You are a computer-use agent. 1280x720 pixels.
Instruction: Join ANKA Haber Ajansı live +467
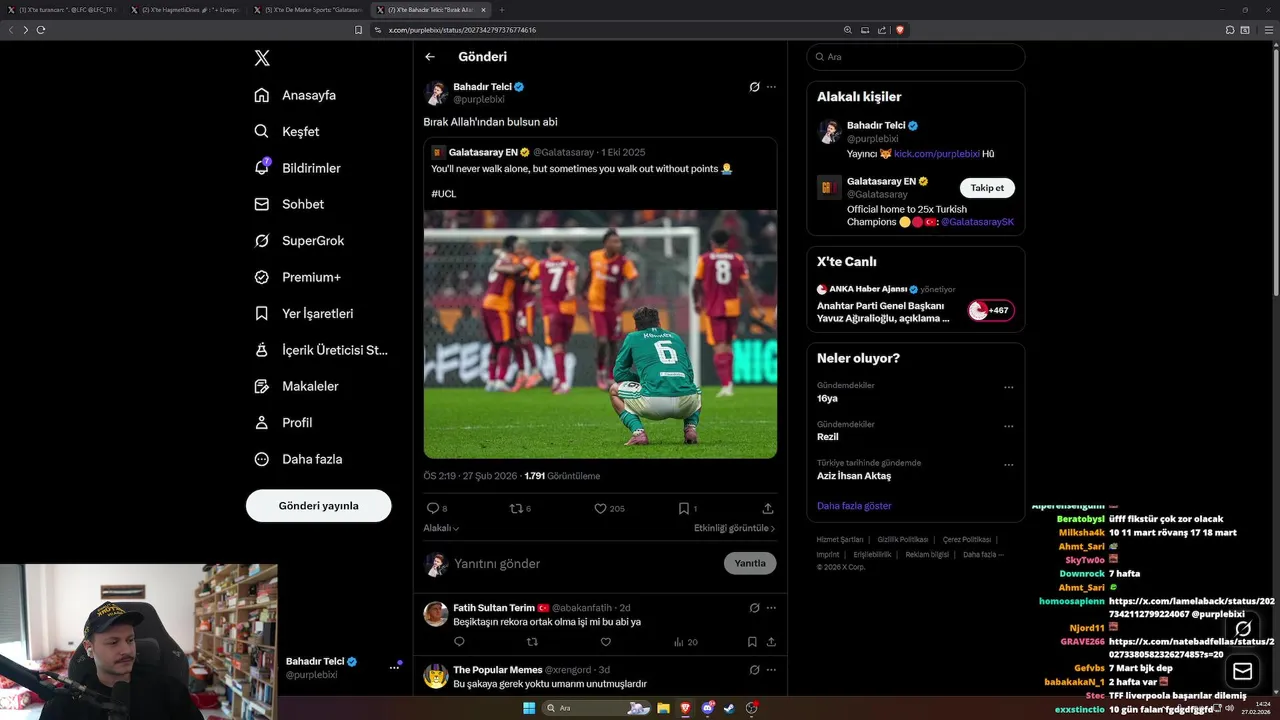tap(991, 311)
